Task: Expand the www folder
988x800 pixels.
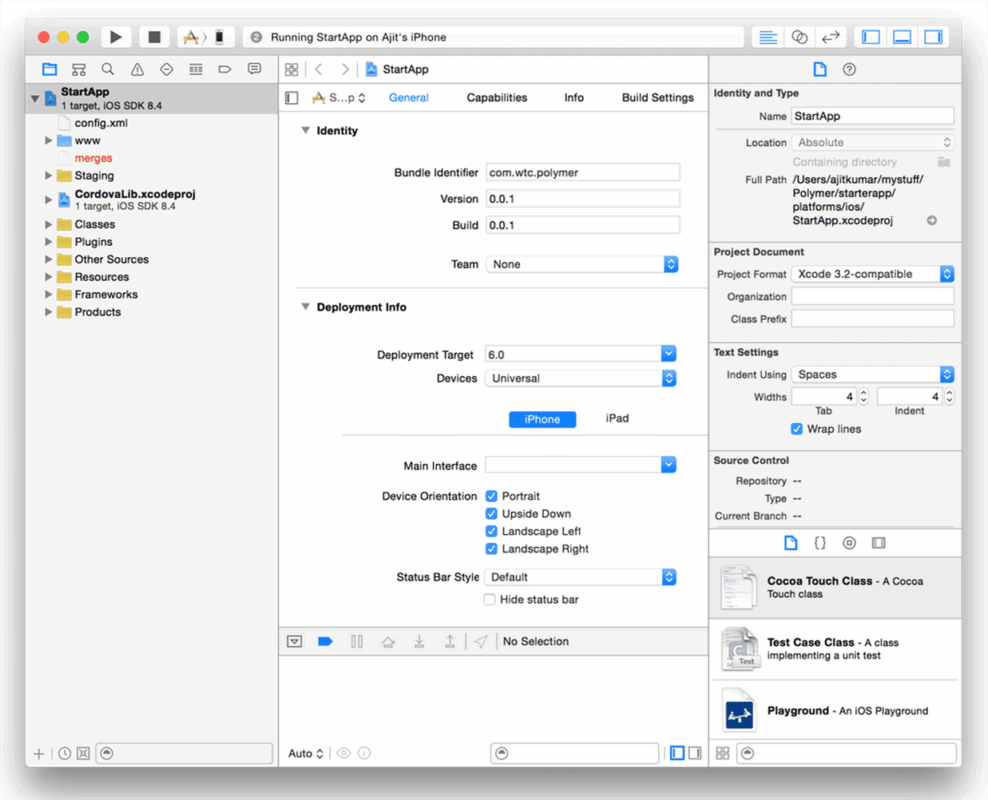Action: pyautogui.click(x=48, y=140)
